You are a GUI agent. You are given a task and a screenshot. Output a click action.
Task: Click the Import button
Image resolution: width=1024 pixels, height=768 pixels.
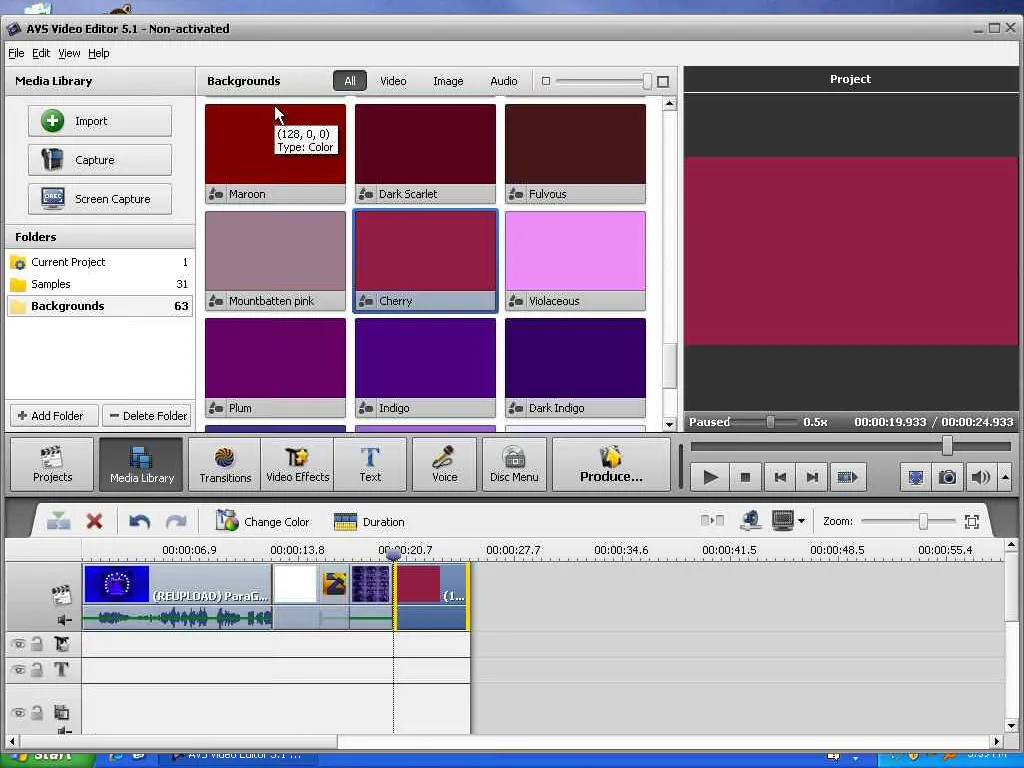click(x=99, y=121)
